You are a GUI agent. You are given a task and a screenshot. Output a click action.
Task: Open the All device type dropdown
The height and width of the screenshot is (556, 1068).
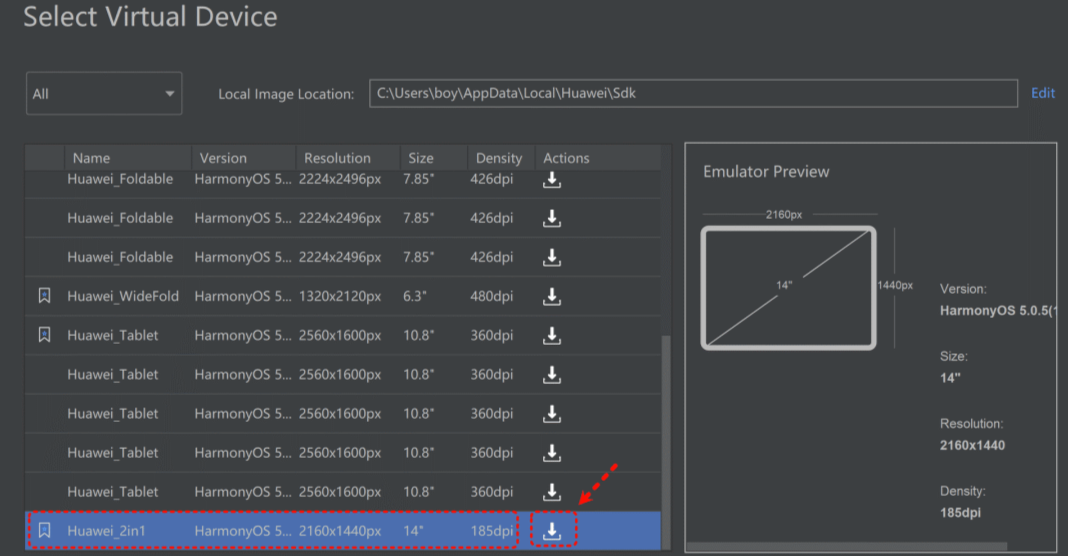[104, 93]
